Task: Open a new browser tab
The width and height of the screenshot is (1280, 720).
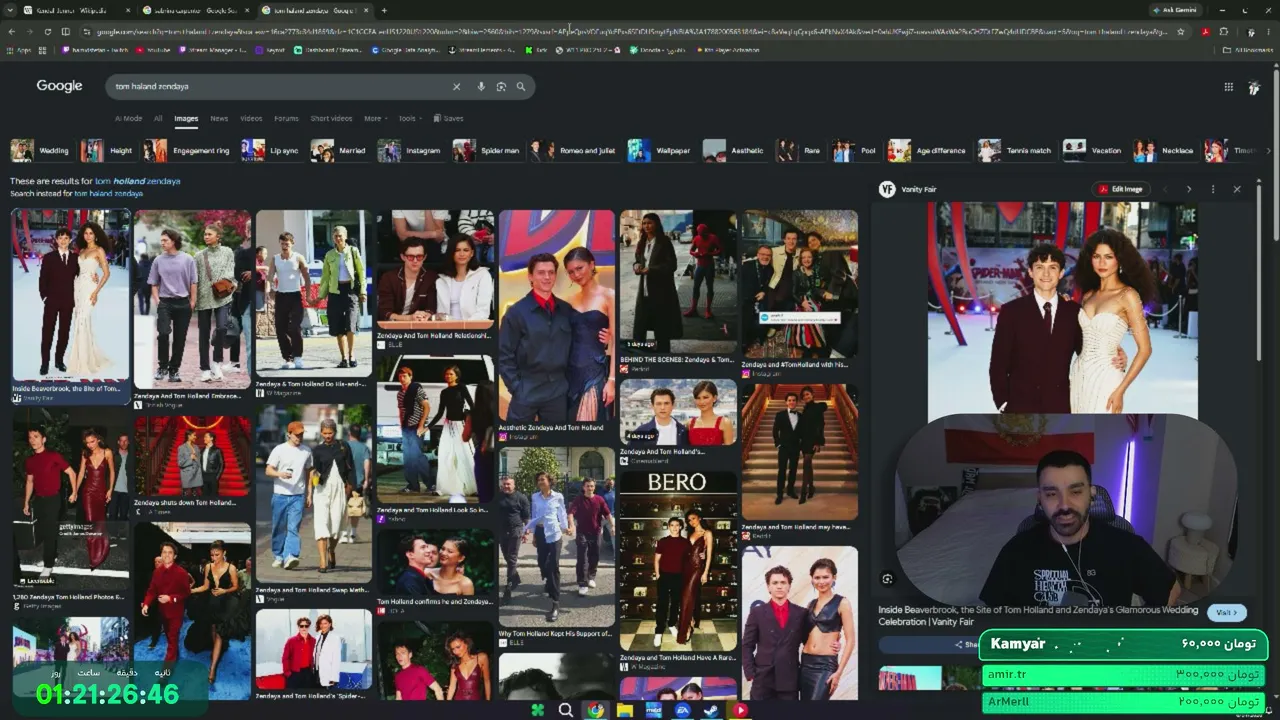Action: point(384,10)
